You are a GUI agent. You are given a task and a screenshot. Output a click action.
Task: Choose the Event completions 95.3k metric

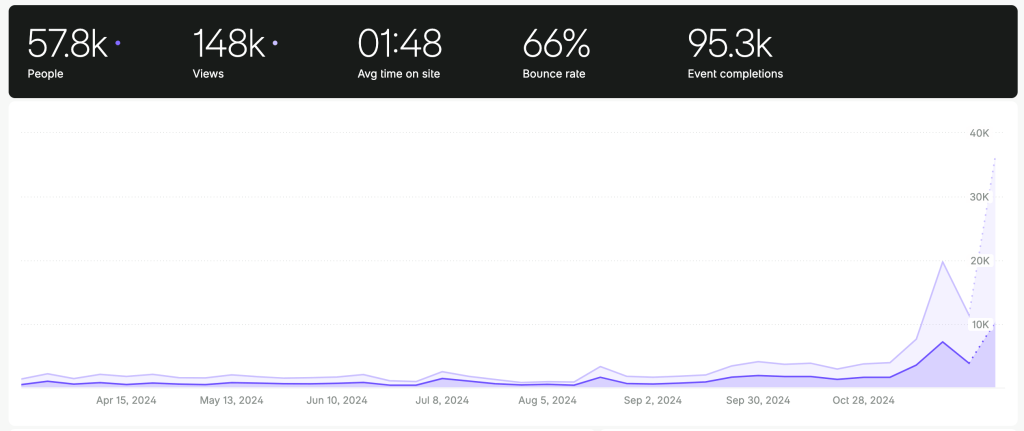735,52
